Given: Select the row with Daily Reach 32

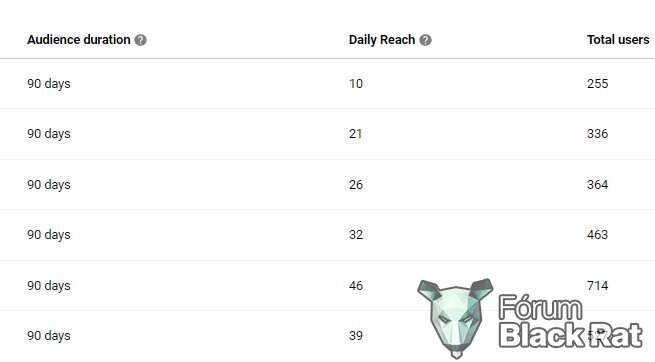Looking at the screenshot, I should pos(328,235).
